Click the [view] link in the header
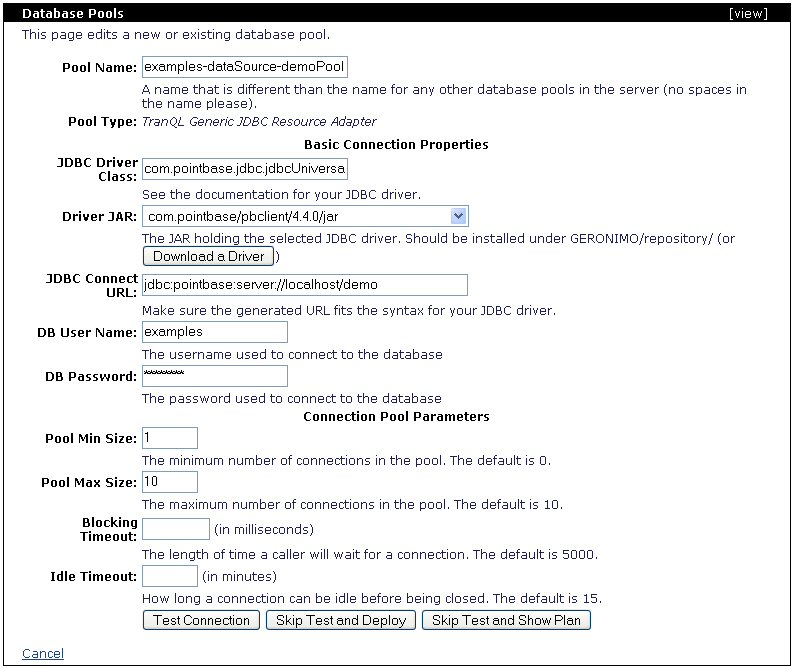This screenshot has height=668, width=793. pyautogui.click(x=748, y=14)
